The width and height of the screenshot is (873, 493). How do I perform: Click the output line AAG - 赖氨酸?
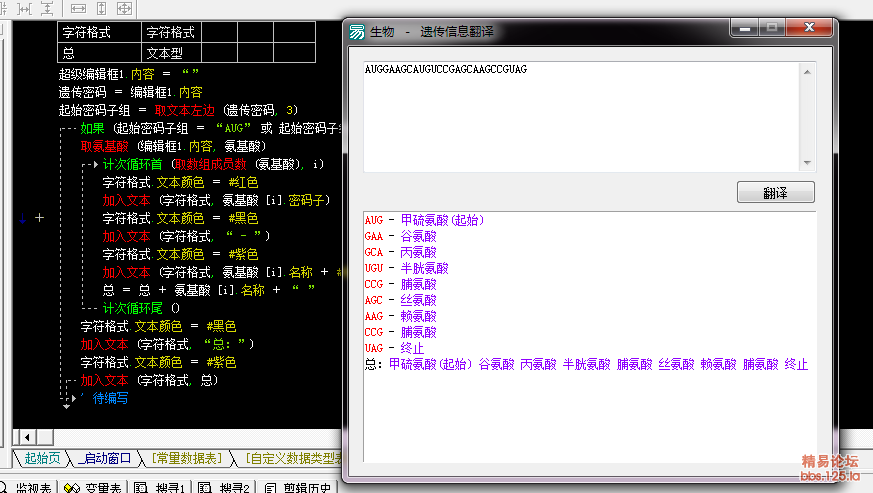[401, 316]
